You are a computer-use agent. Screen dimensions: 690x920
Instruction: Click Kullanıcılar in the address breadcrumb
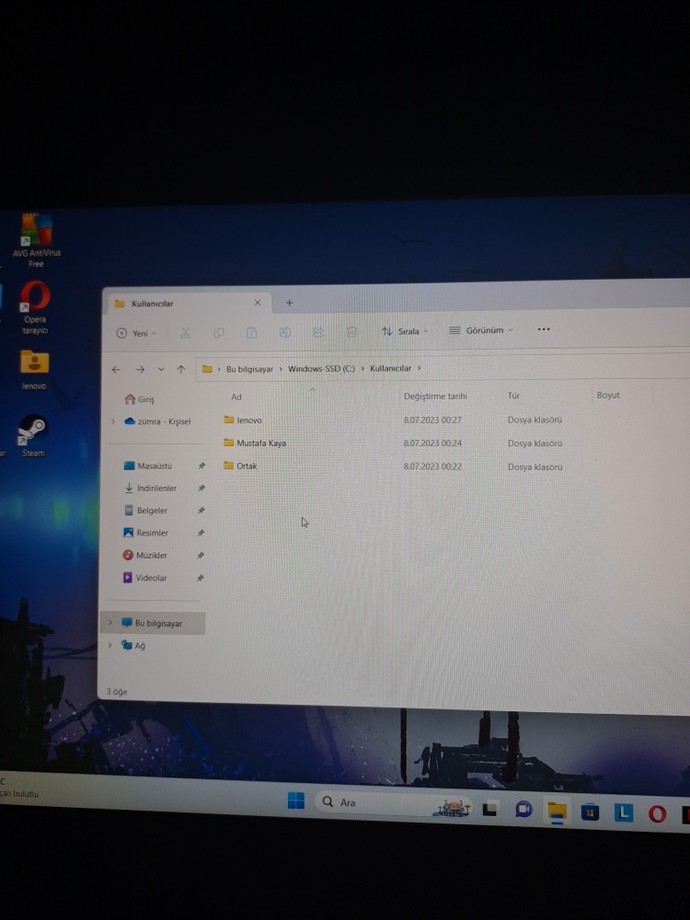390,368
